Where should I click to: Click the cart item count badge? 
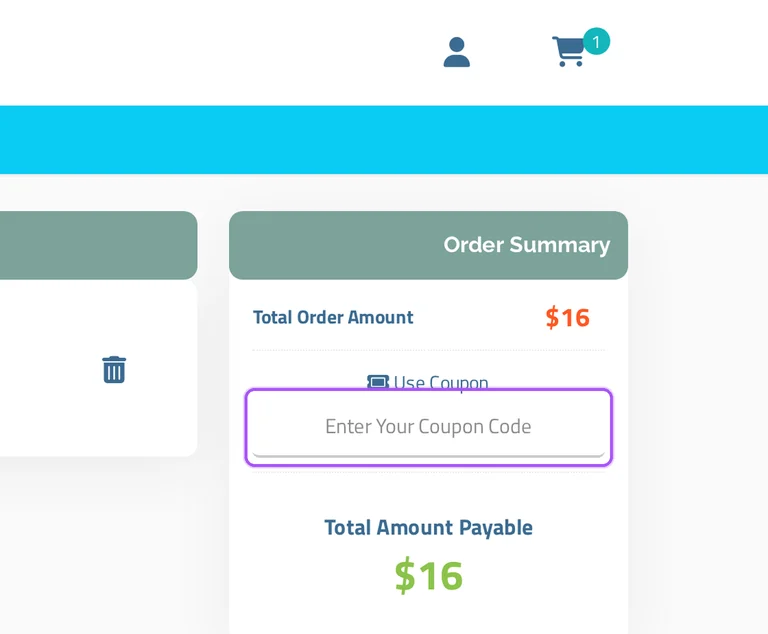[596, 42]
